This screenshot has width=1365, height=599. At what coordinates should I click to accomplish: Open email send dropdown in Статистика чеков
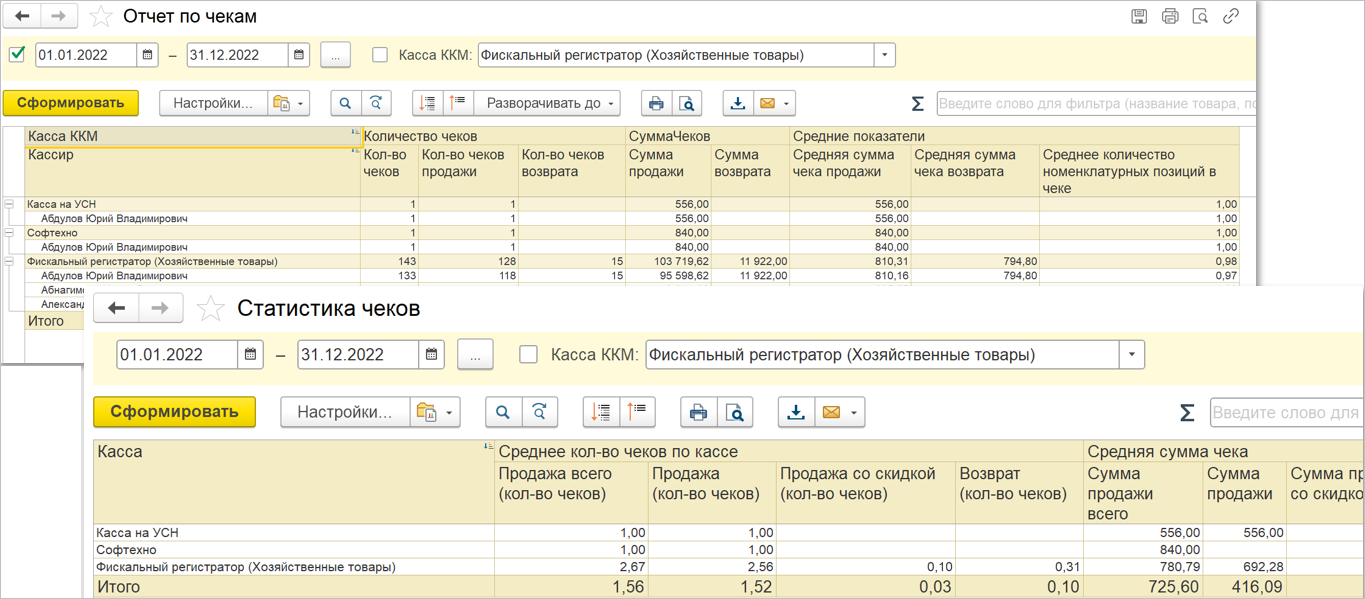pos(853,412)
